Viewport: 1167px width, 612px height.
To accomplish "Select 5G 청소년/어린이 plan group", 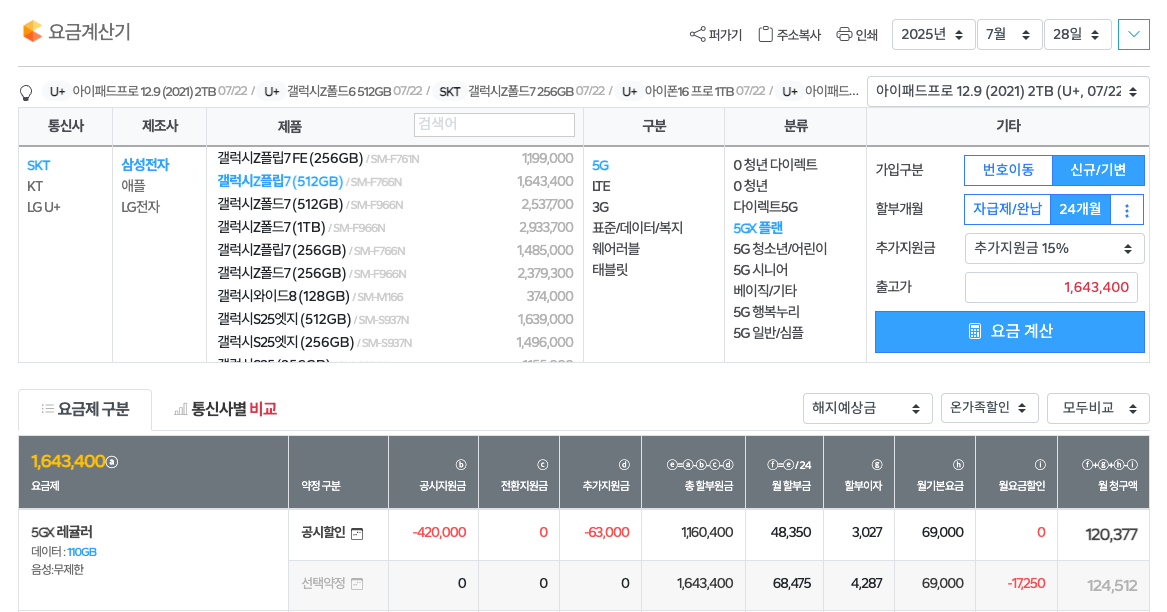I will coord(780,249).
